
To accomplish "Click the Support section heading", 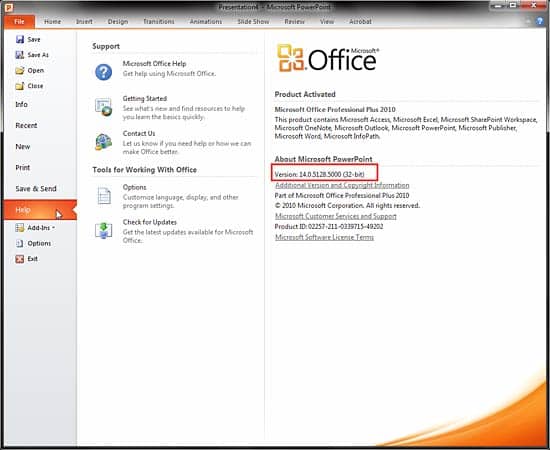I will click(x=106, y=46).
